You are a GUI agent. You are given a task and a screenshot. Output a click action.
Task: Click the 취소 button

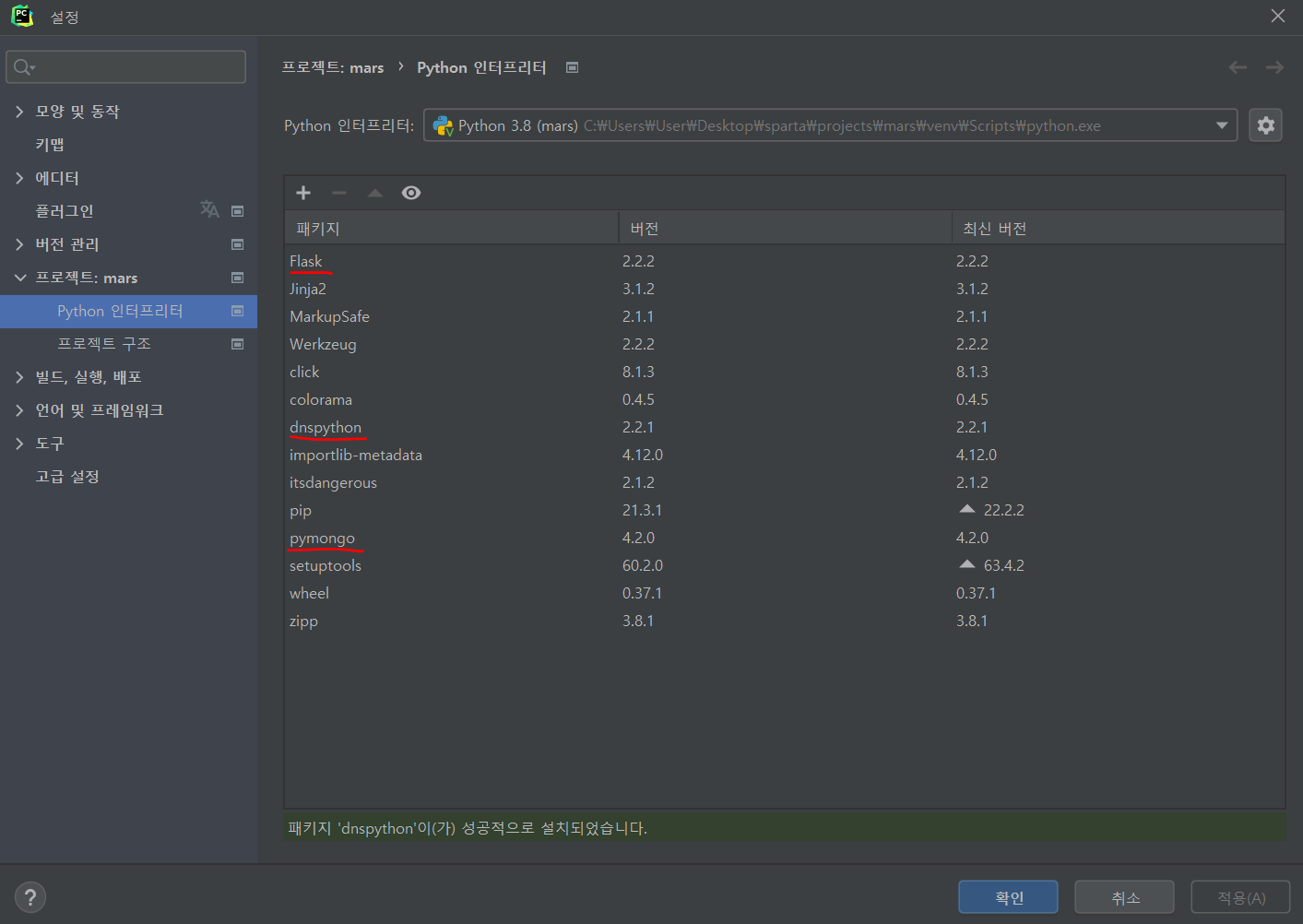[1124, 897]
